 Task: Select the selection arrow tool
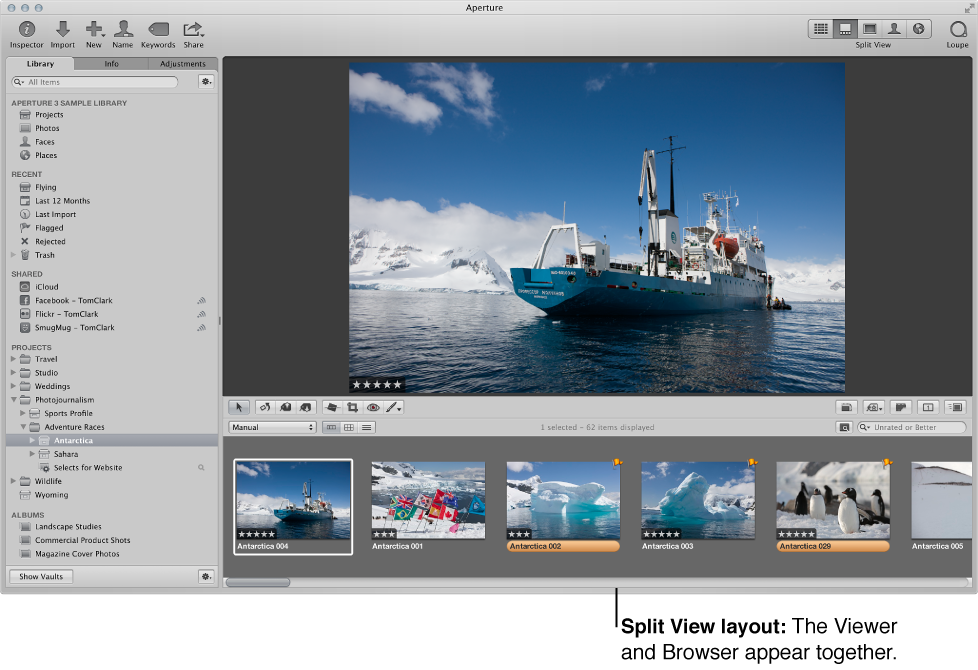[239, 407]
